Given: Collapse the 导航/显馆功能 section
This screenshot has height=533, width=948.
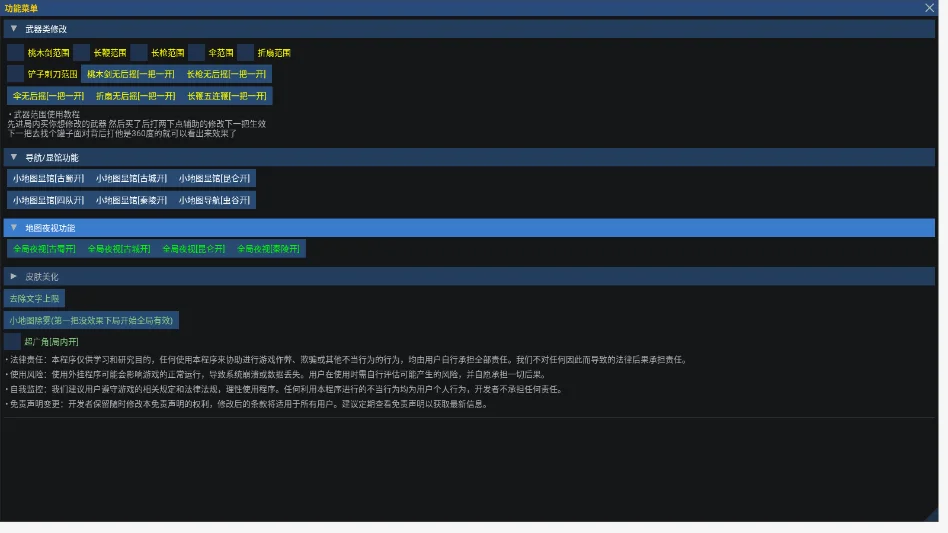Looking at the screenshot, I should point(14,157).
